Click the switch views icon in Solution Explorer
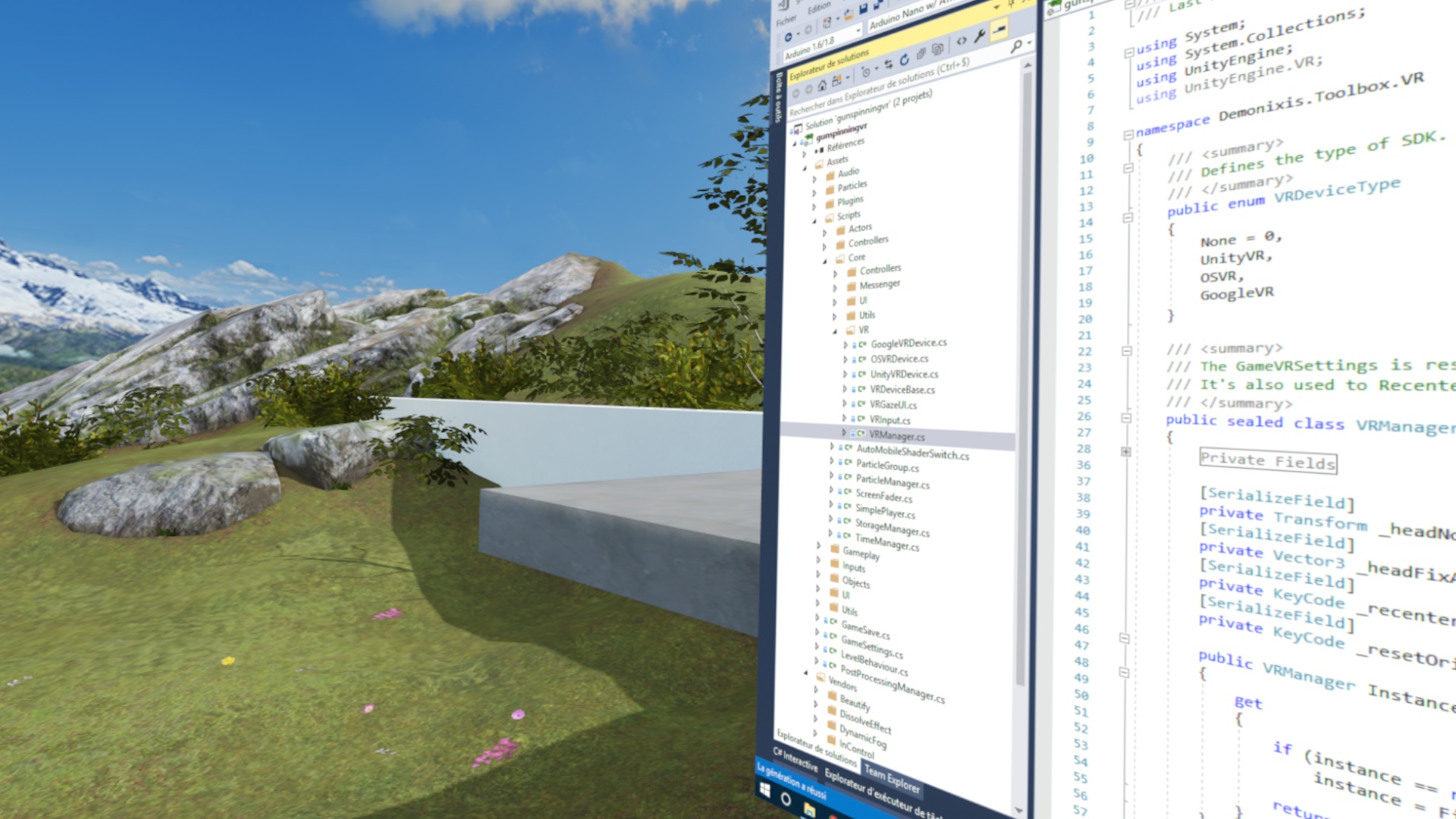Screen dimensions: 1456x819 coord(837,80)
